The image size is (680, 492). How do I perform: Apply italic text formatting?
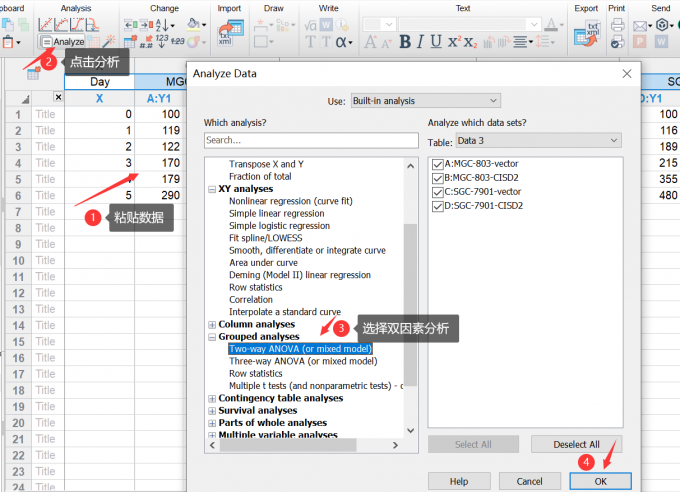421,42
